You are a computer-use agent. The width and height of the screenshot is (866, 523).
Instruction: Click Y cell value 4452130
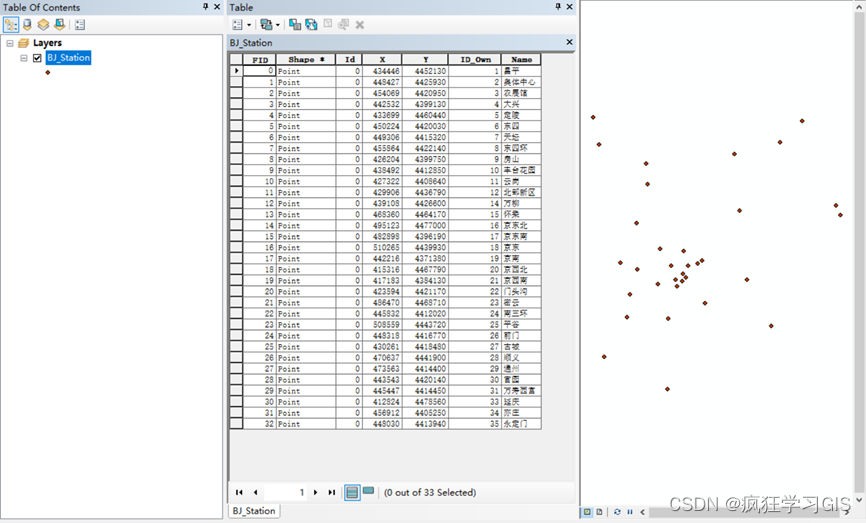pyautogui.click(x=425, y=71)
